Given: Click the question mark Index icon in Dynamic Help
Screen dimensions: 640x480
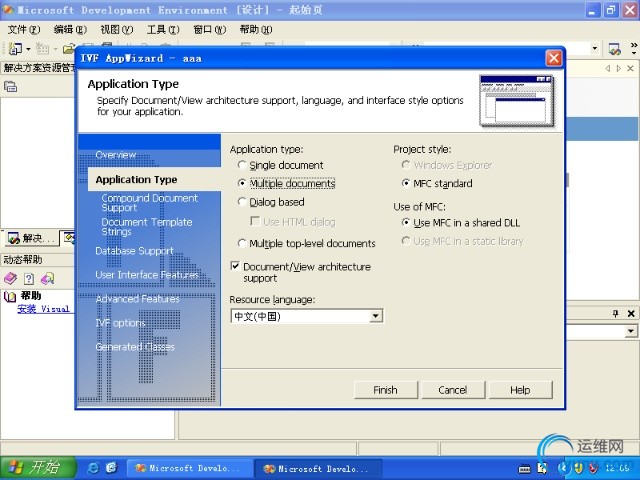Looking at the screenshot, I should (x=29, y=279).
